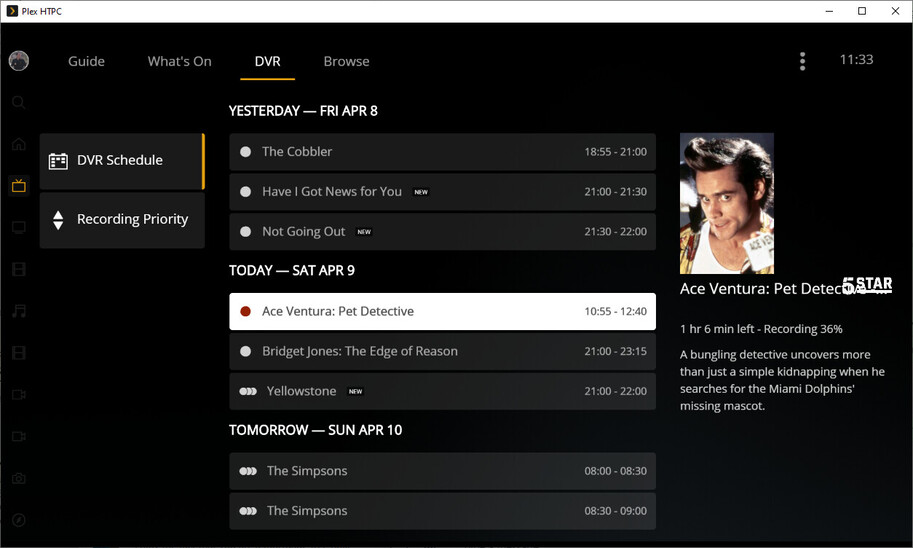The height and width of the screenshot is (548, 913).
Task: Select the highlighted Live TV sidebar icon
Action: click(x=19, y=186)
